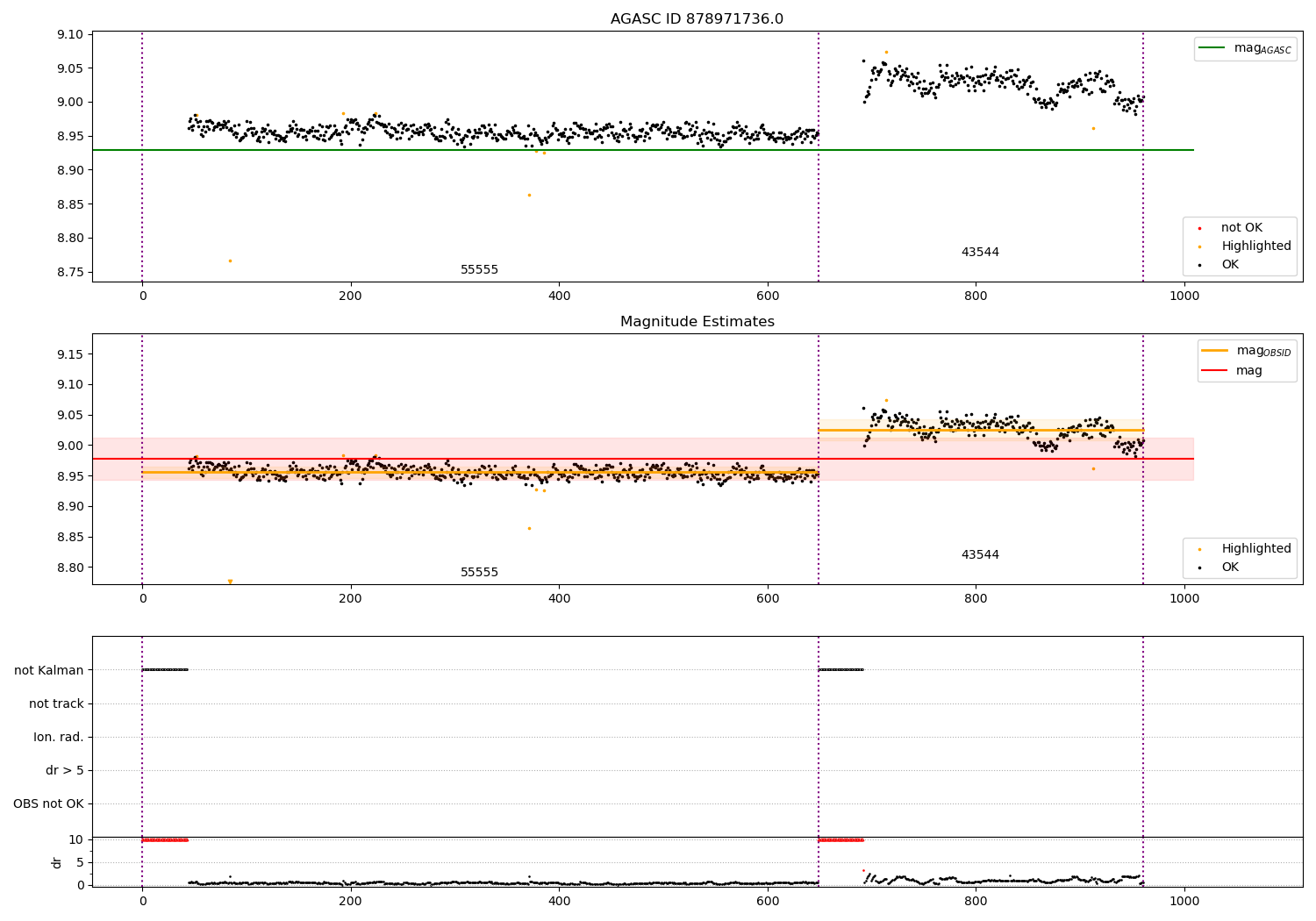This screenshot has width=1316, height=921.
Task: Click the '0' x-tick under the bottom plot
Action: click(142, 901)
